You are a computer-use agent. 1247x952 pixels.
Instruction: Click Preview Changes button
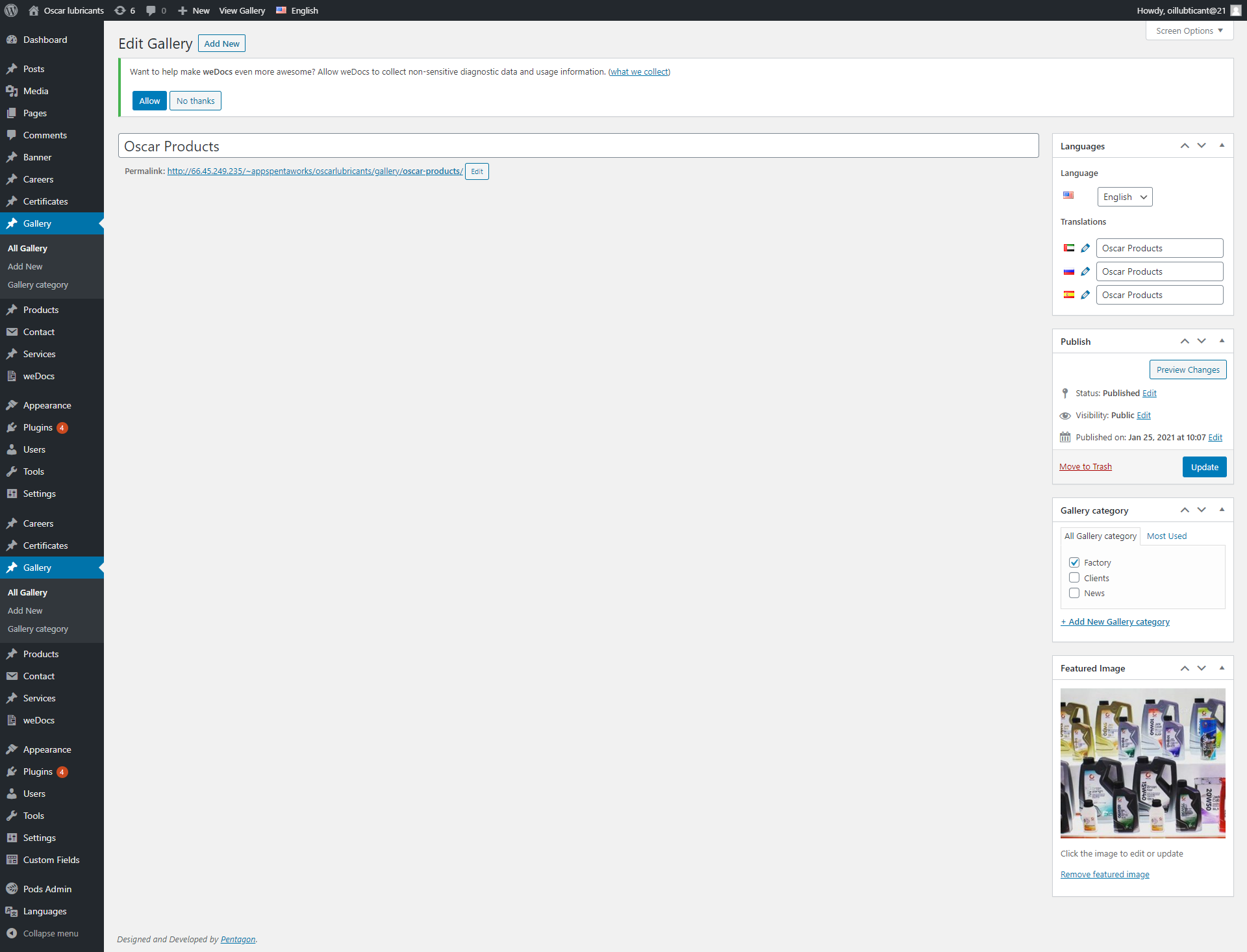click(x=1188, y=370)
